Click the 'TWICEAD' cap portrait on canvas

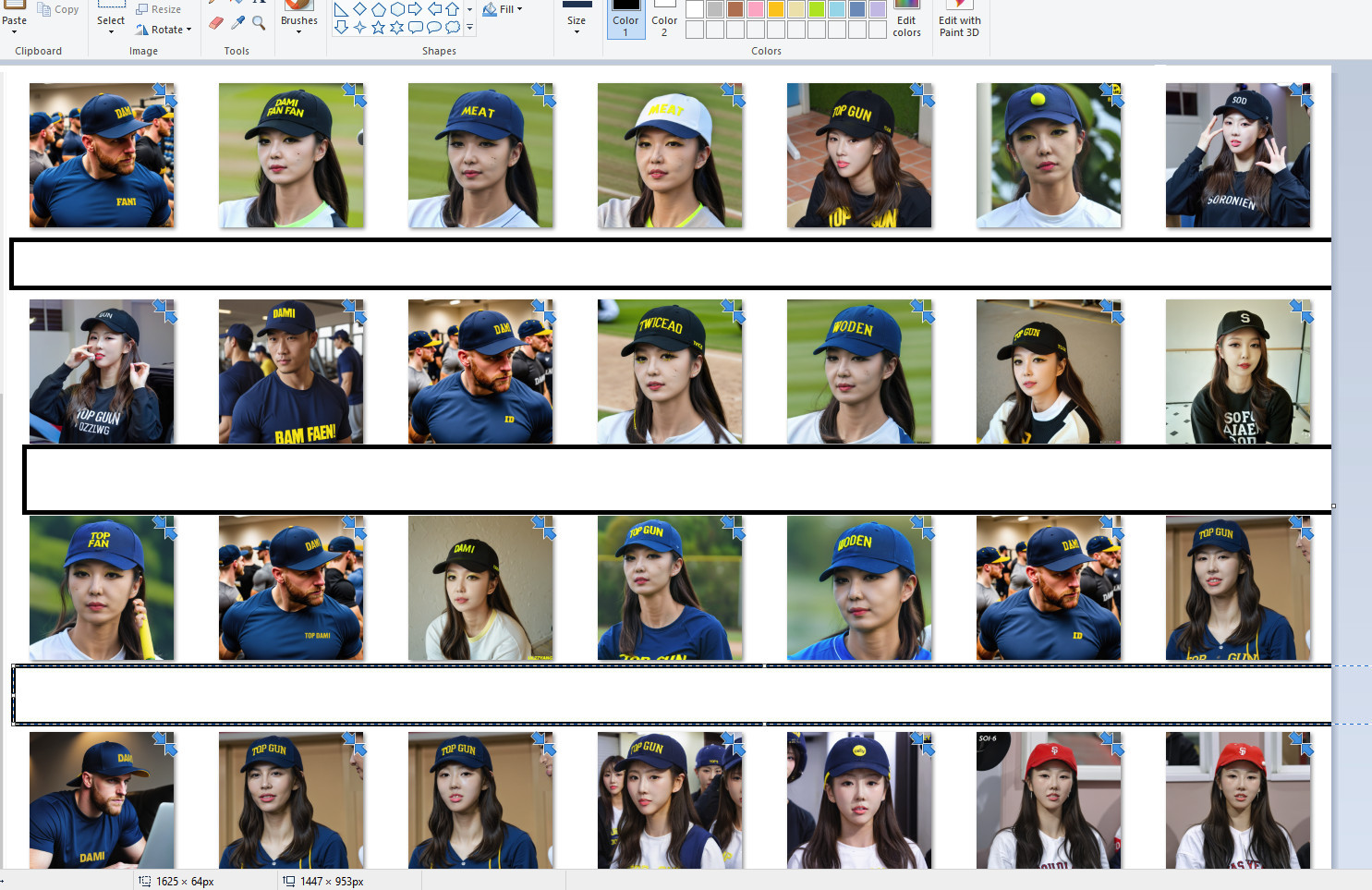point(670,372)
